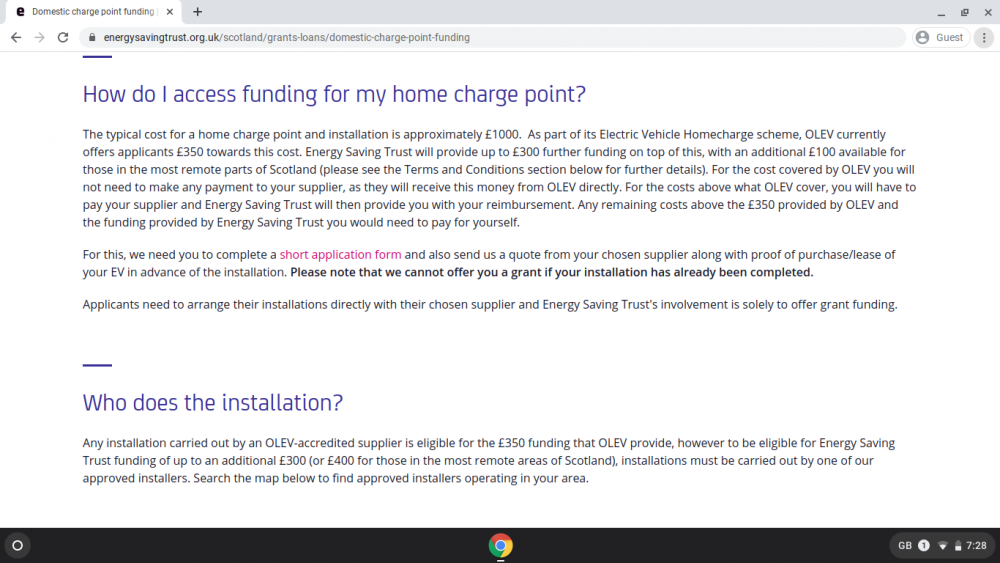Click the Chrome icon in the shelf
The width and height of the screenshot is (1000, 563).
click(501, 546)
